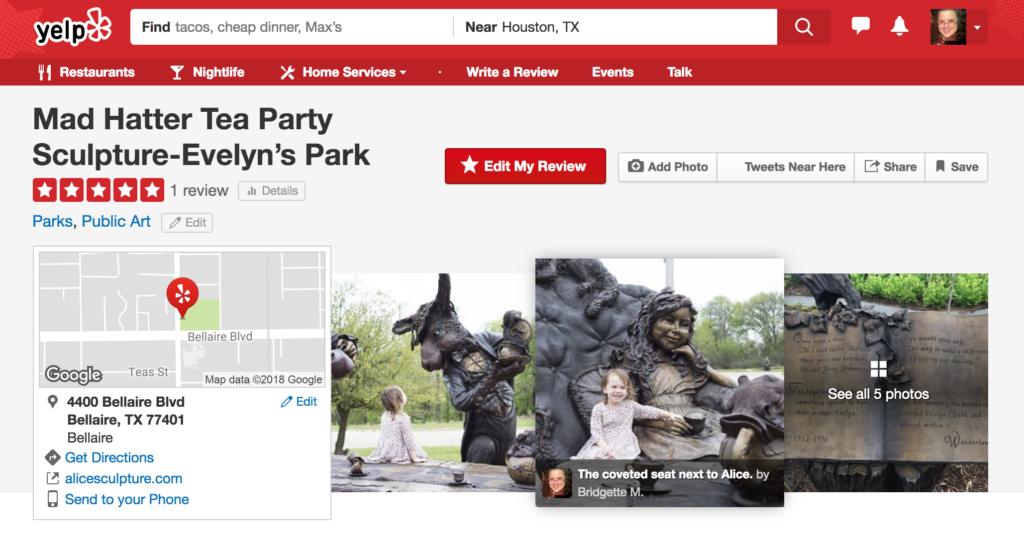
Task: Focus the Near location field
Action: 615,27
